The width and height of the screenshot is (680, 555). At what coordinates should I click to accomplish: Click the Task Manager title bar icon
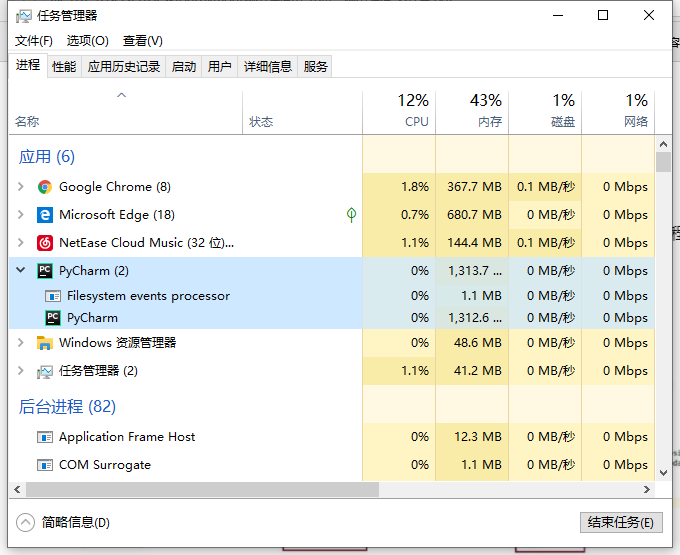coord(24,16)
